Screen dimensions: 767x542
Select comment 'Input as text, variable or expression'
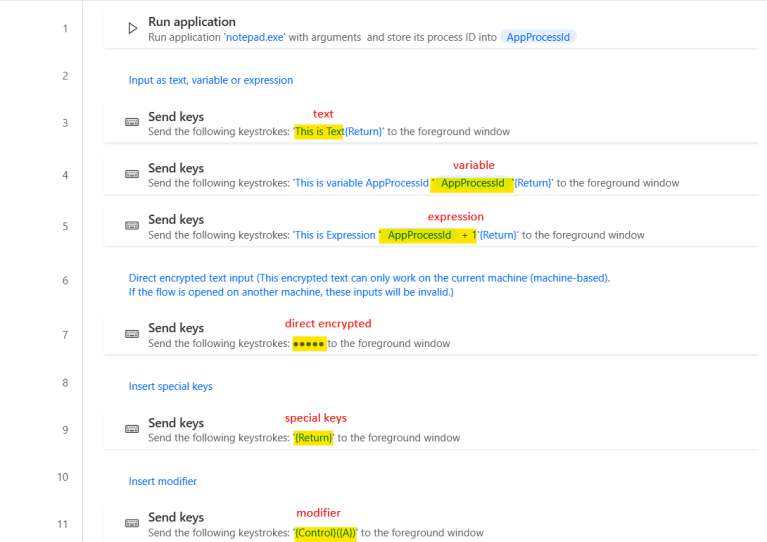point(211,80)
